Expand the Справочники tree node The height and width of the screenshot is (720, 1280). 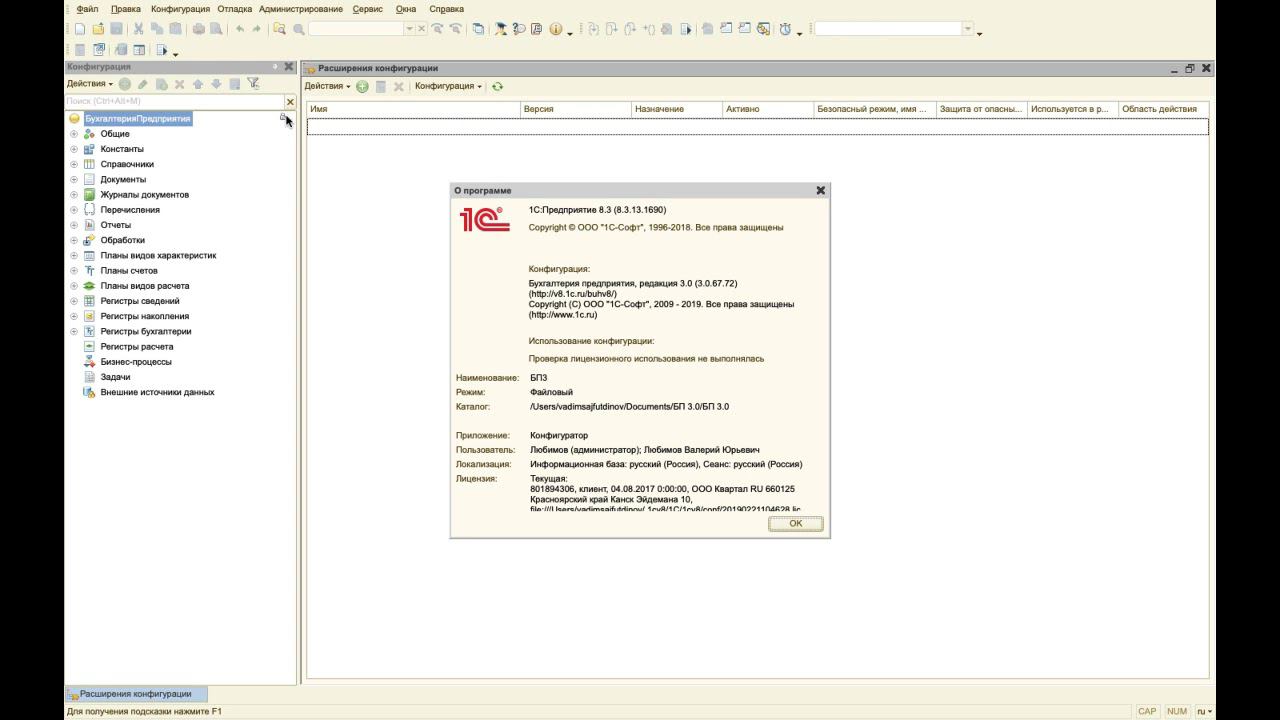coord(73,164)
